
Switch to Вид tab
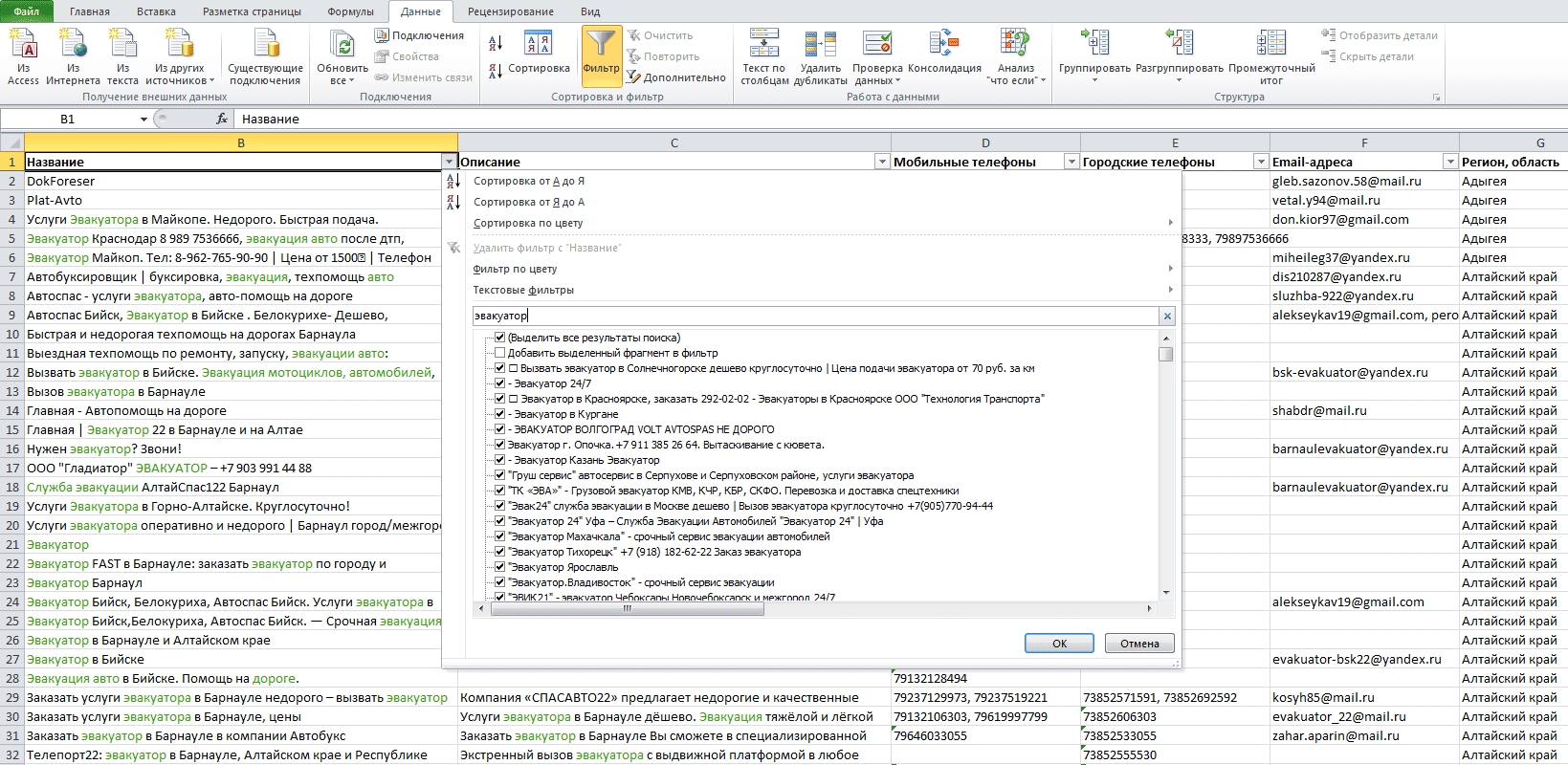click(590, 11)
